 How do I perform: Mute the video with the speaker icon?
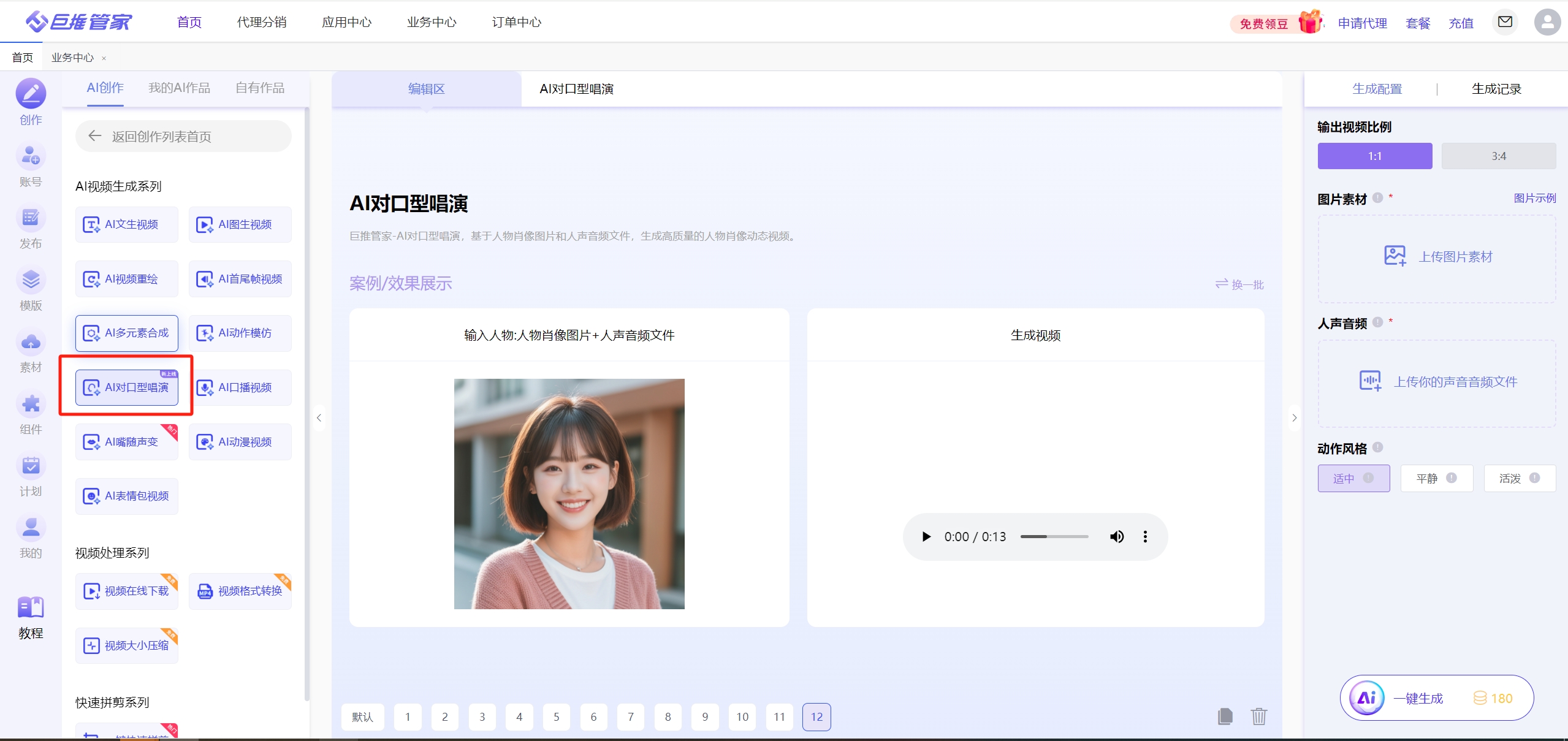click(1117, 537)
